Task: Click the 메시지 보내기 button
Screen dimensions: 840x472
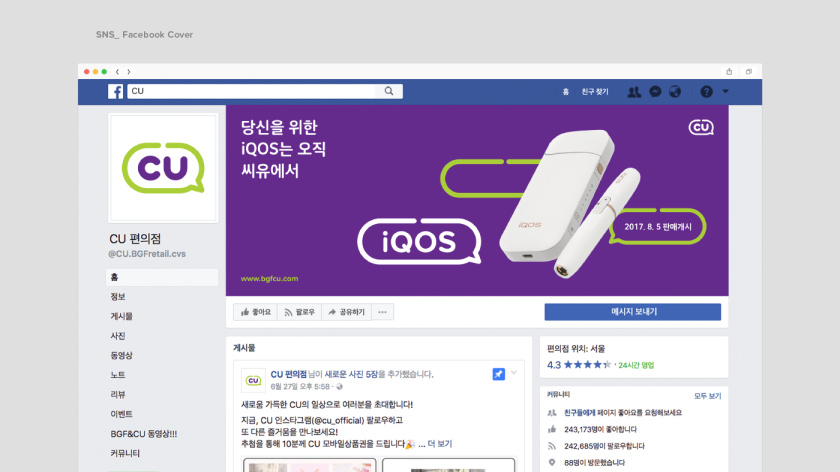Action: click(633, 312)
